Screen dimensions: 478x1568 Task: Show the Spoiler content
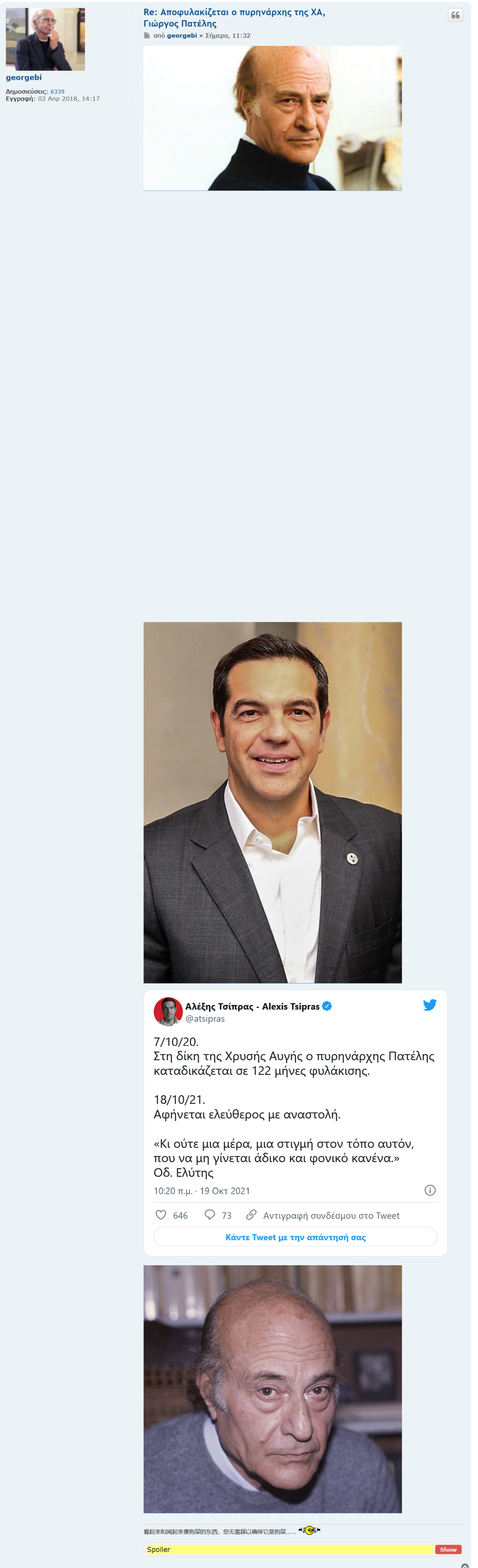(x=448, y=1549)
